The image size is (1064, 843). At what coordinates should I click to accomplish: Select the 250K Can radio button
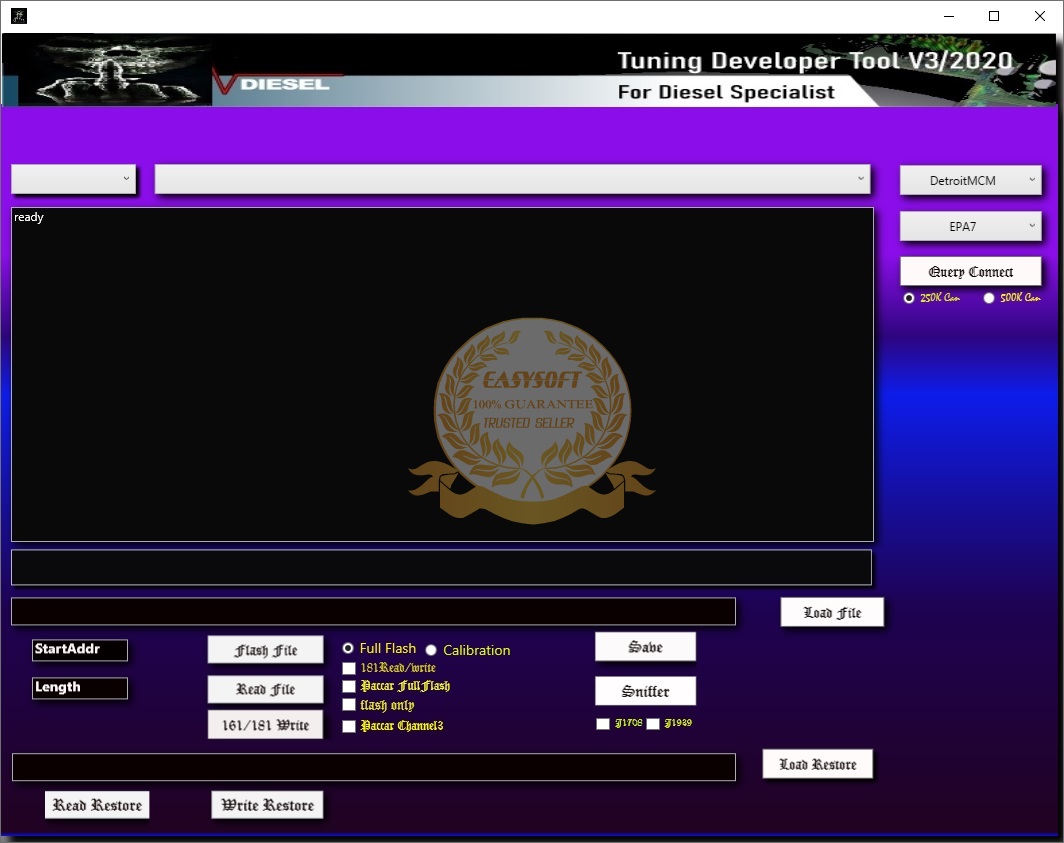[909, 298]
